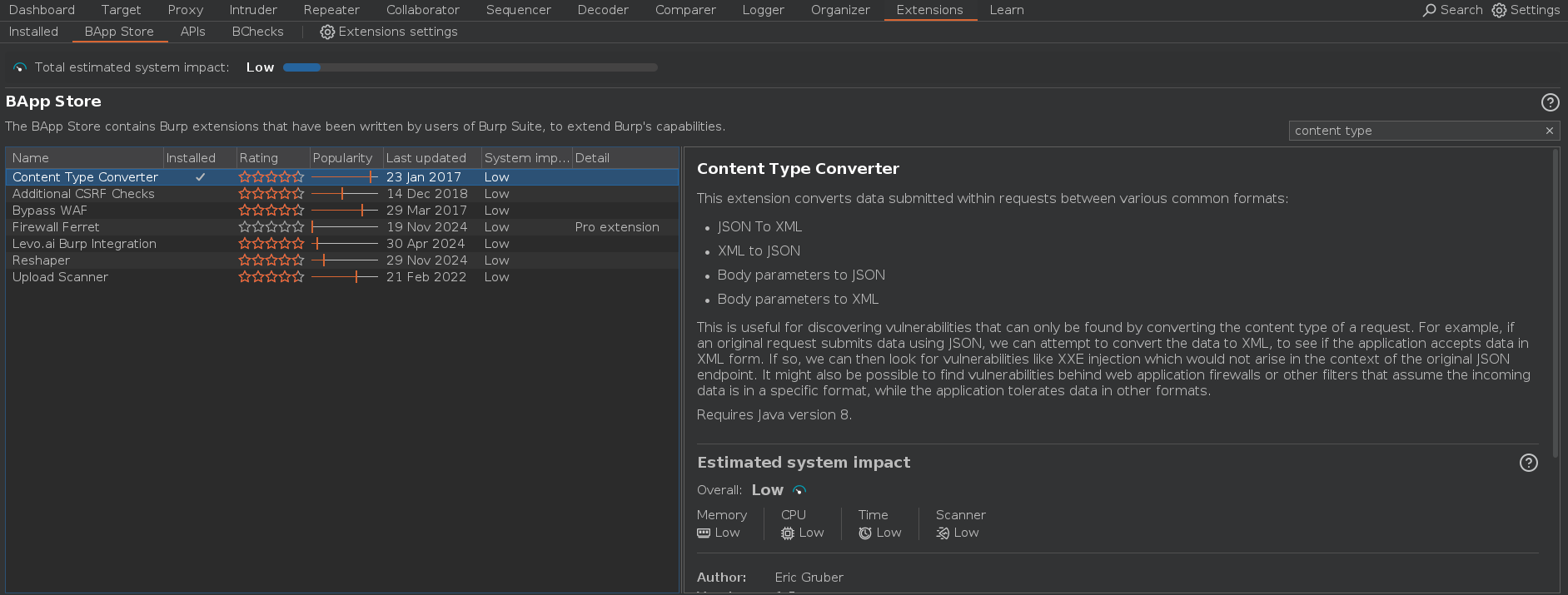Select the Levo.ai Burp Integration extension
Image resolution: width=1568 pixels, height=595 pixels.
coord(342,244)
